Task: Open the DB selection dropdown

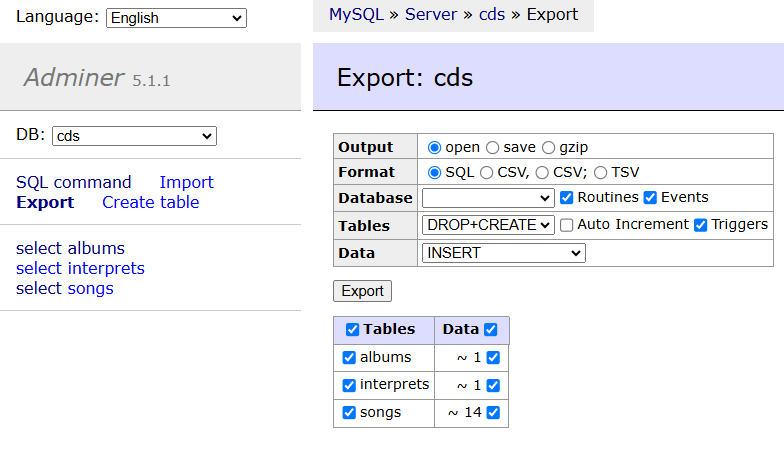Action: [x=134, y=136]
